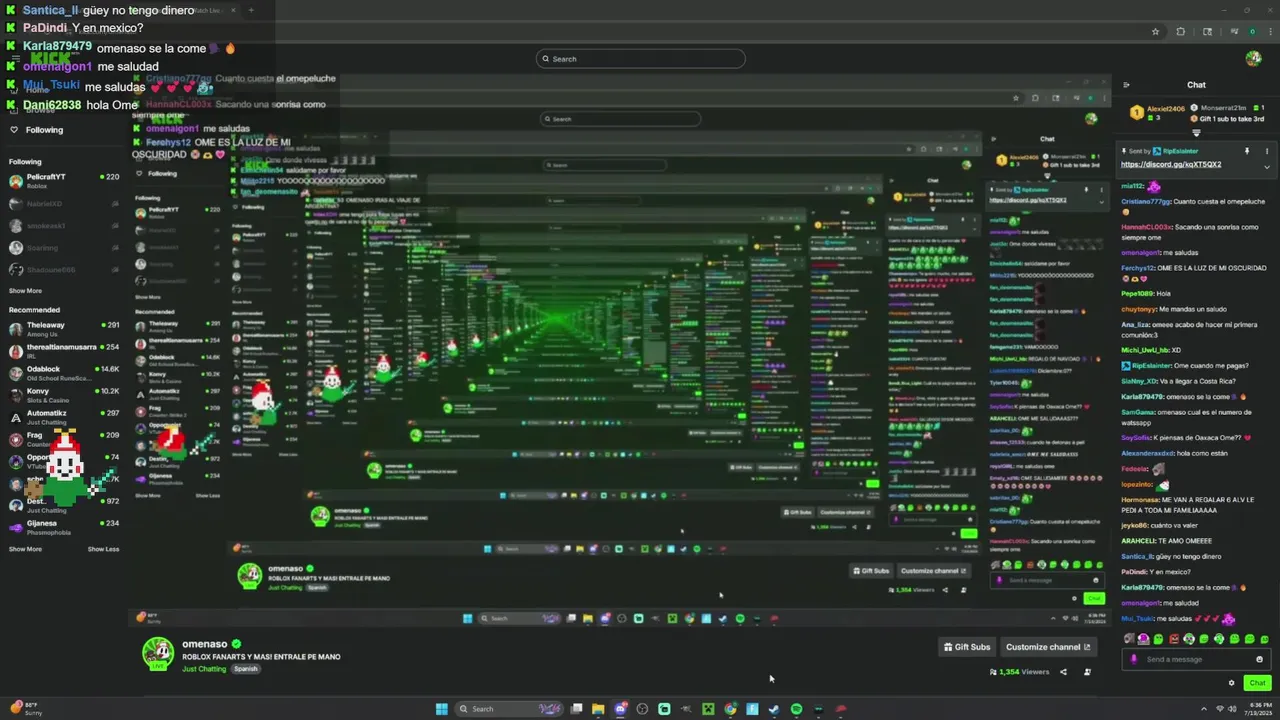This screenshot has height=720, width=1280.
Task: Focus the Send a message field
Action: click(x=1196, y=659)
